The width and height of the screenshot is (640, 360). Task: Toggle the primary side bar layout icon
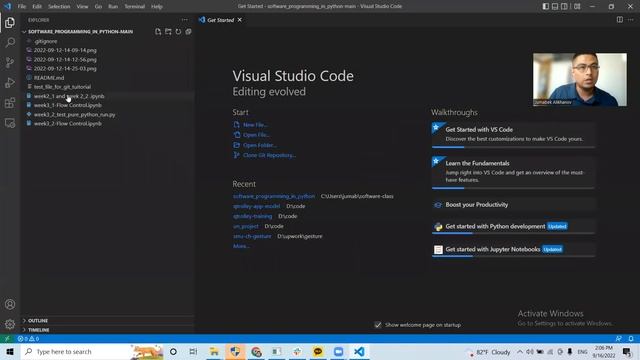[546, 6]
